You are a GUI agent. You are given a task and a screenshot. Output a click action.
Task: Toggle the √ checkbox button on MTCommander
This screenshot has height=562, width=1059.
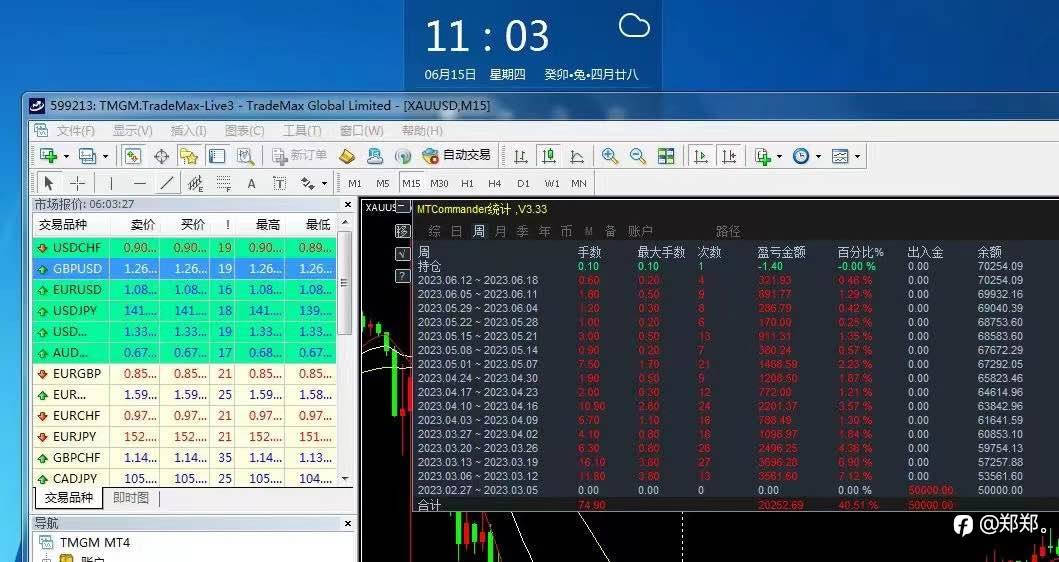tap(402, 253)
